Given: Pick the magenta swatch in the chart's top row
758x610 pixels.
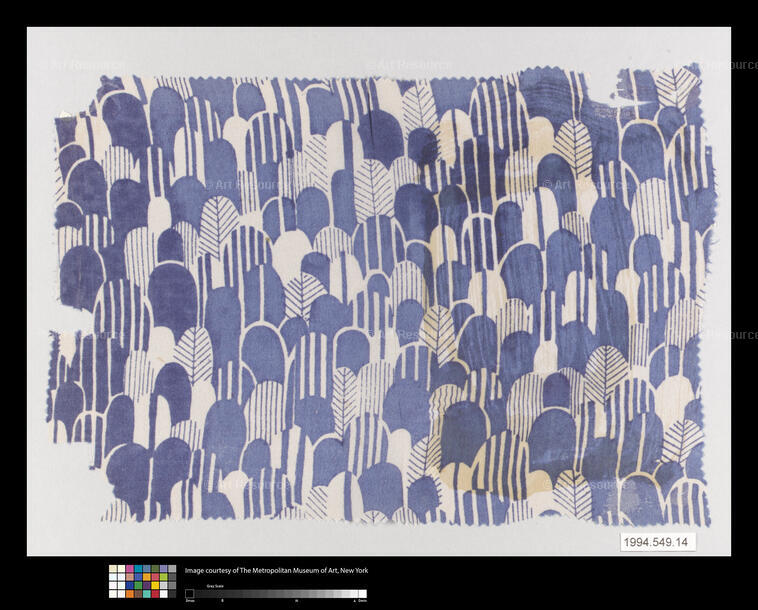Looking at the screenshot, I should pyautogui.click(x=130, y=569).
